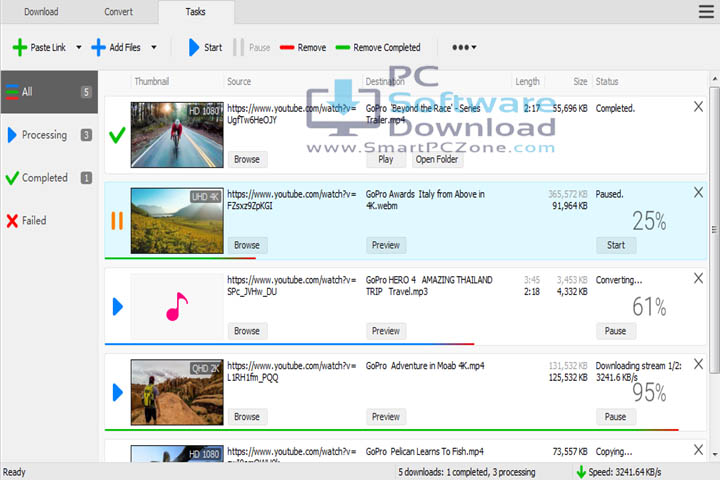
Task: Preview the Adventure in Moab 4K video
Action: click(386, 417)
